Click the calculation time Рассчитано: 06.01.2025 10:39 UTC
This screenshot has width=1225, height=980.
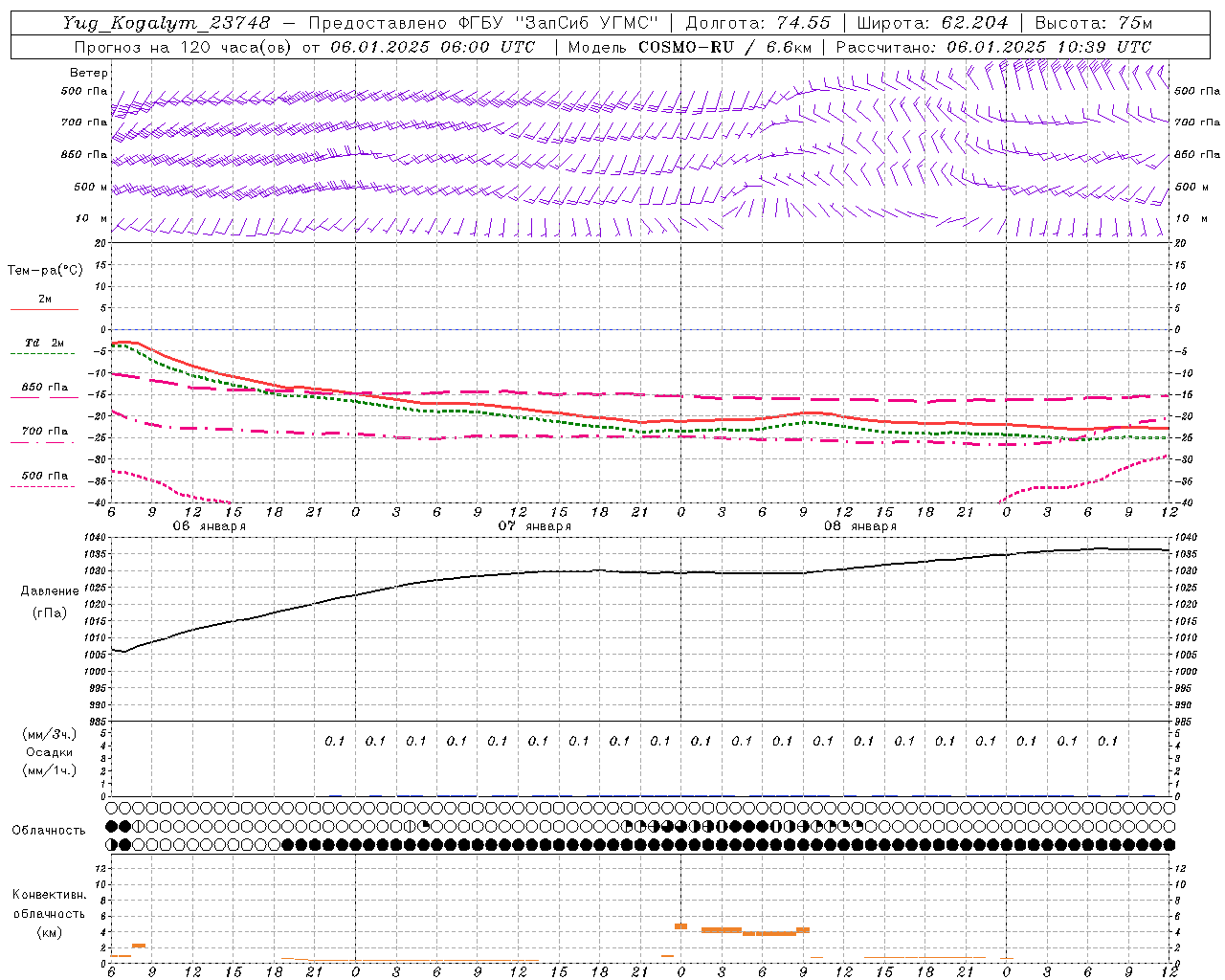click(993, 47)
